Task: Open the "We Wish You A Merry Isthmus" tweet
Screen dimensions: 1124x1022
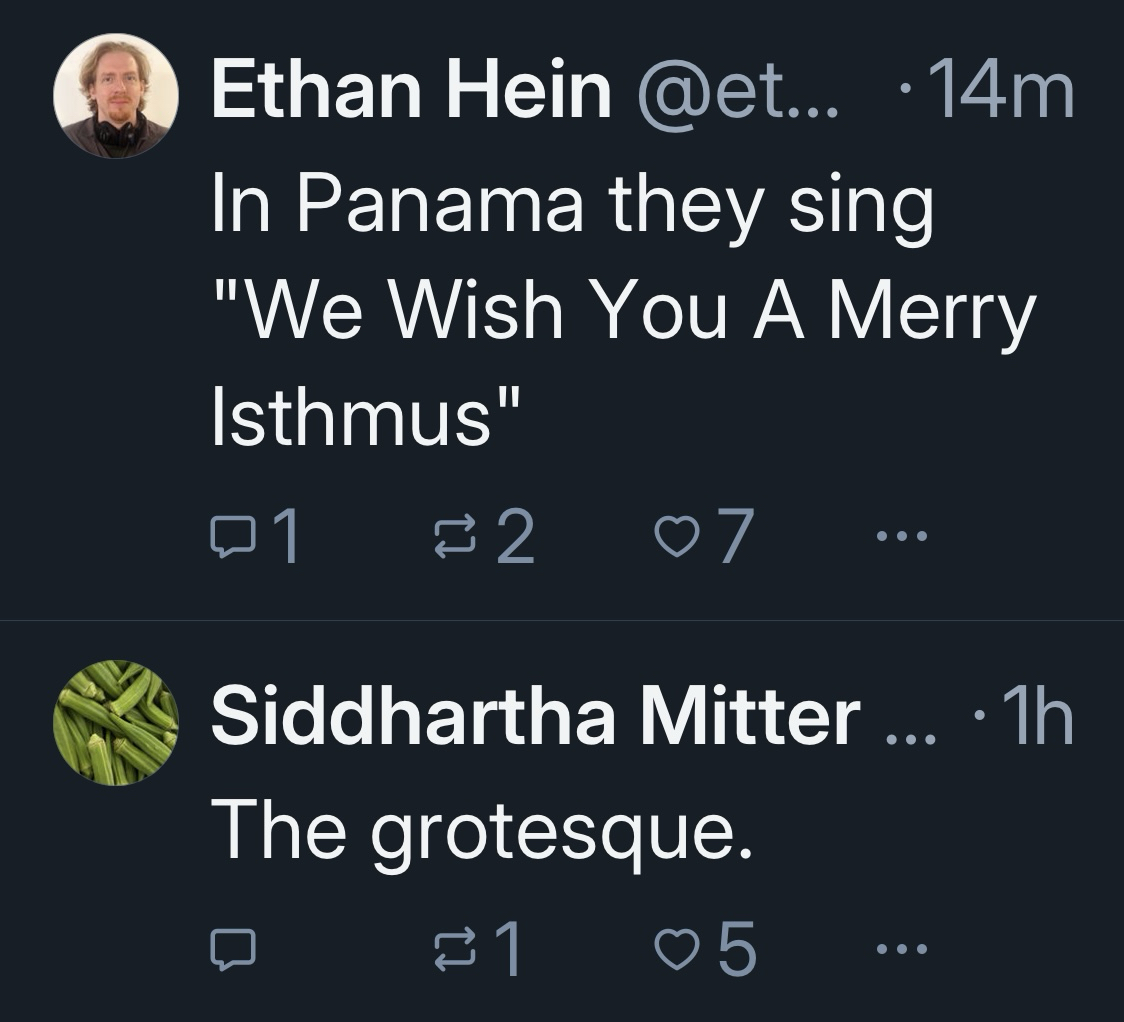Action: 620,310
